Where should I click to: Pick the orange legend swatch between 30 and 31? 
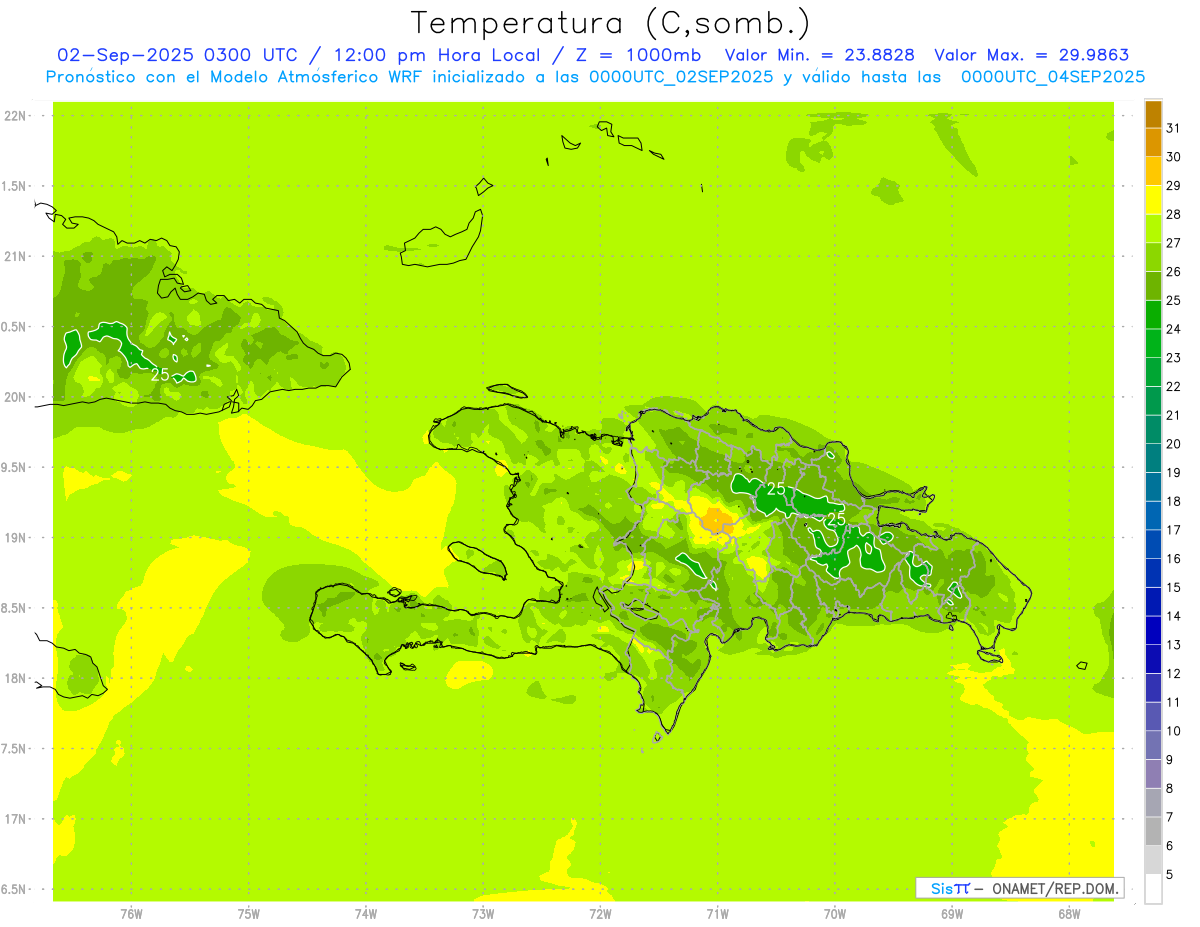click(x=1153, y=143)
